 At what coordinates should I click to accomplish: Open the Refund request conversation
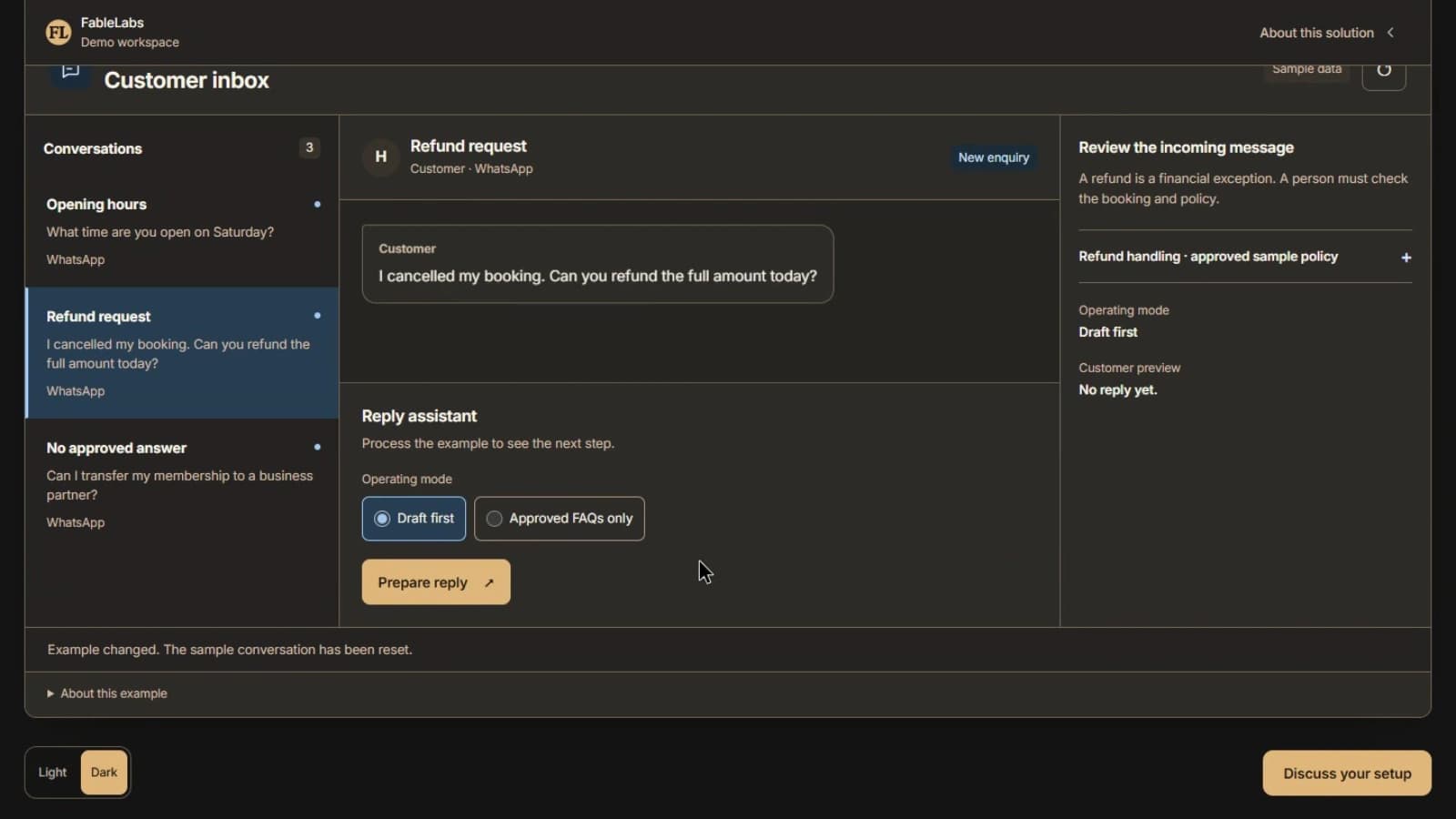coord(182,353)
